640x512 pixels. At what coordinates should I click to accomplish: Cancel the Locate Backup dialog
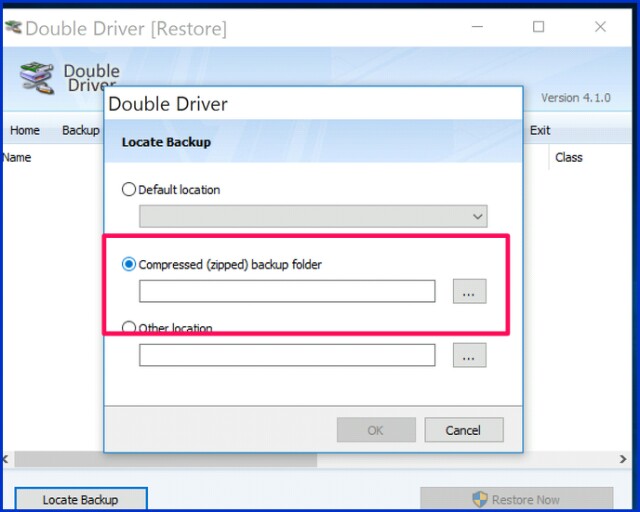(x=464, y=430)
